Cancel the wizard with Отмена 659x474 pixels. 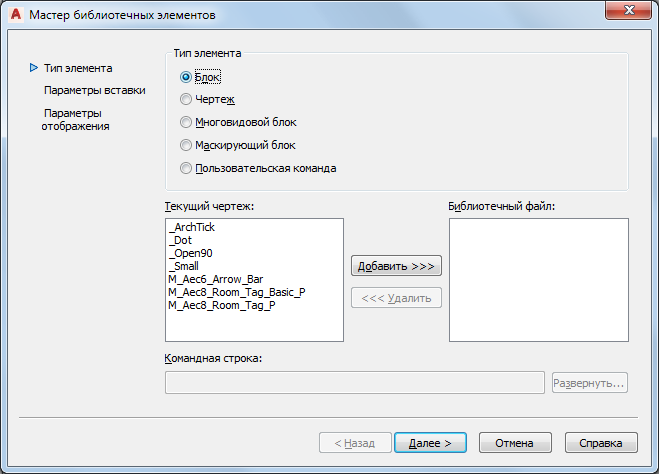515,443
